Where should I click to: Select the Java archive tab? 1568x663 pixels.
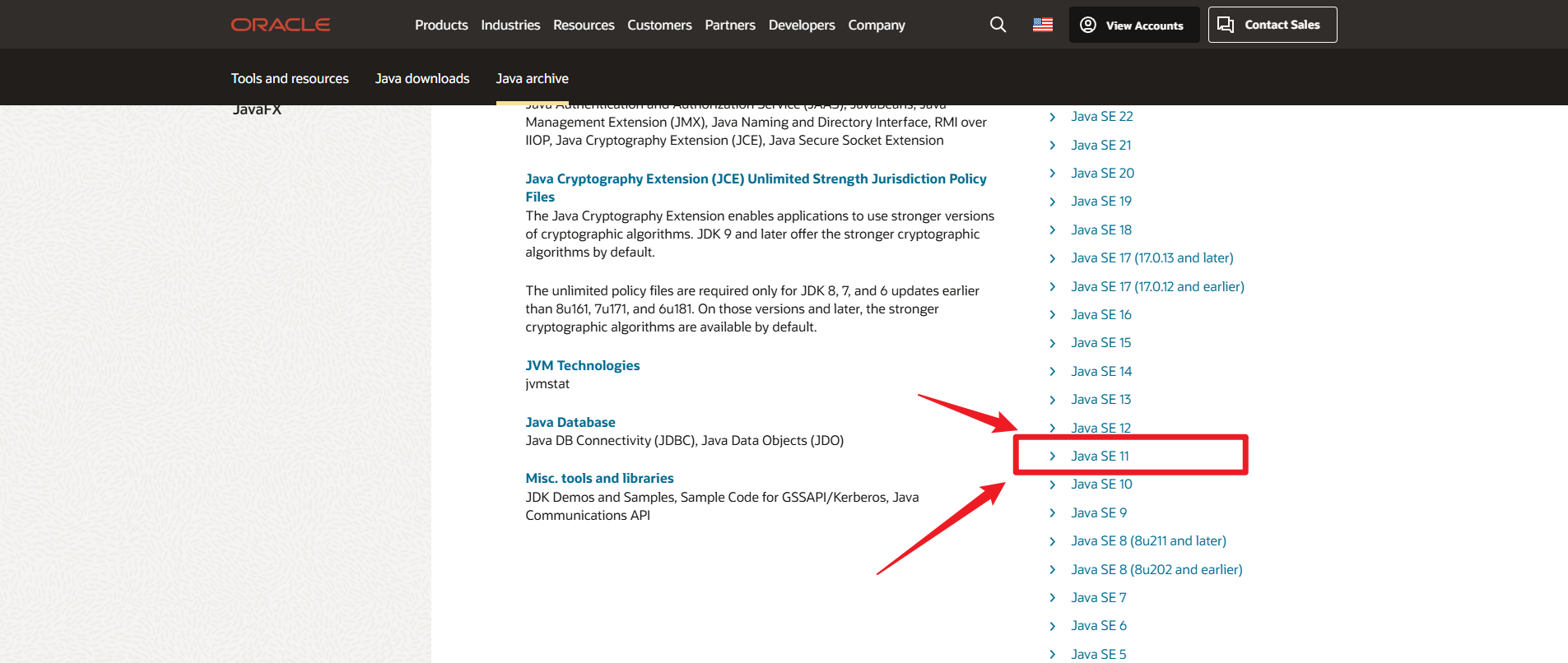[533, 78]
